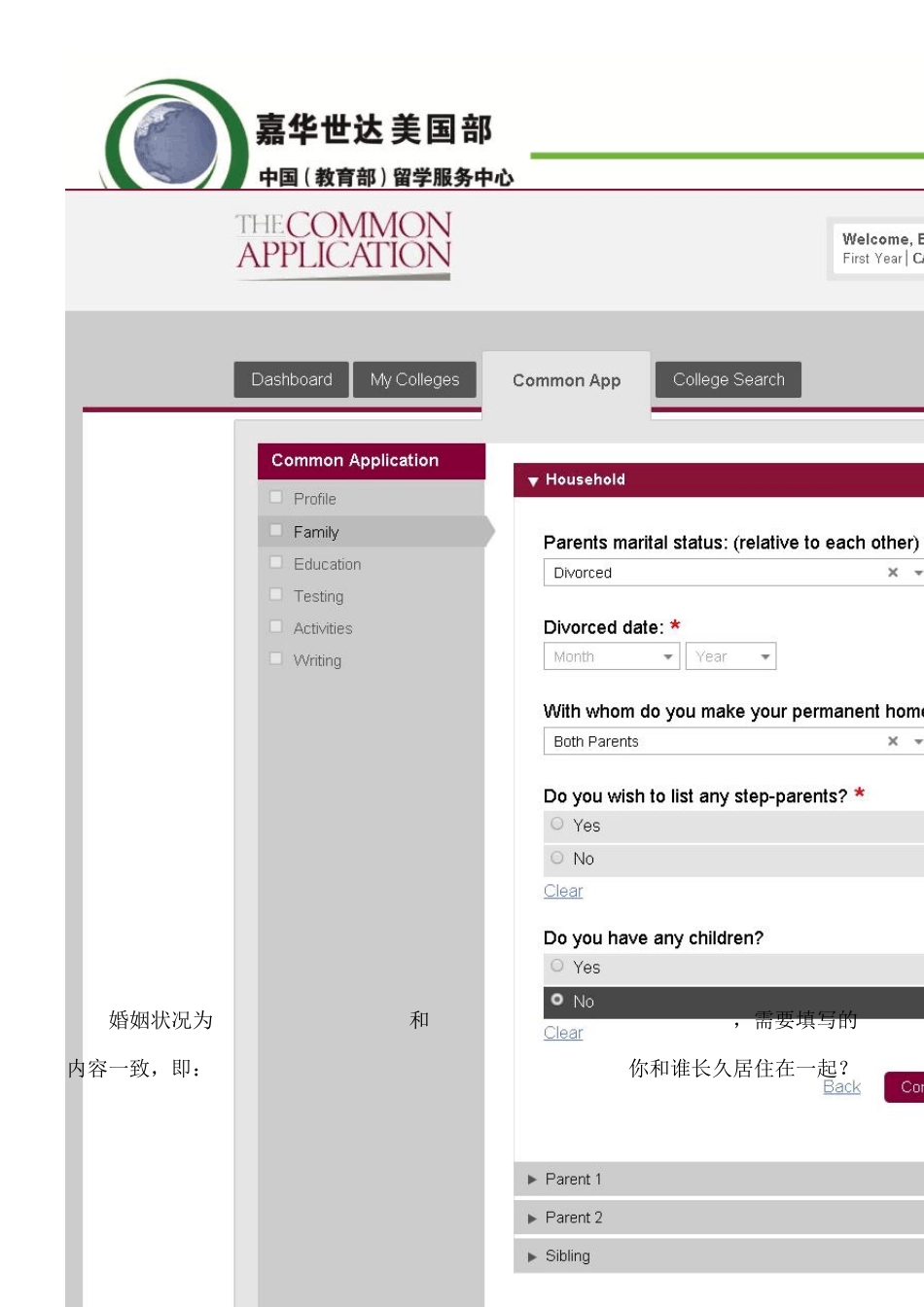This screenshot has width=924, height=1307.
Task: Expand the Parent 1 section
Action: click(719, 1179)
